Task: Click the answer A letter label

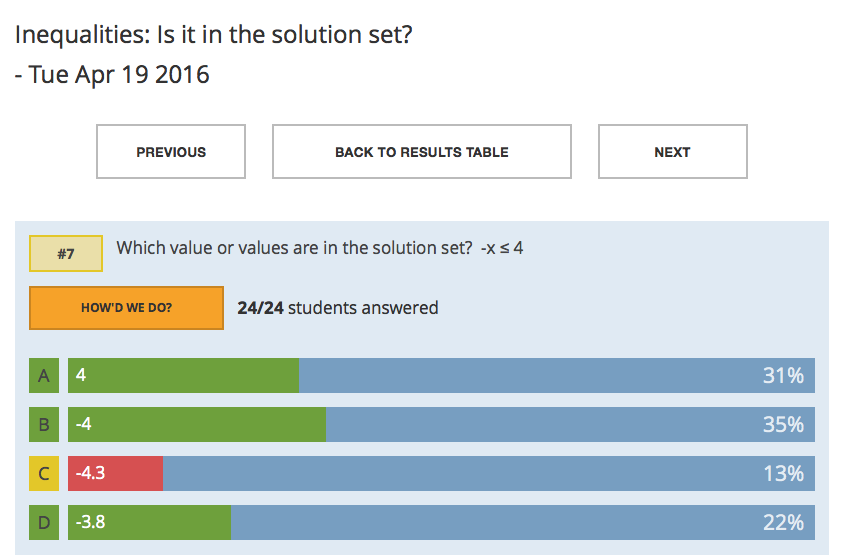Action: point(44,376)
